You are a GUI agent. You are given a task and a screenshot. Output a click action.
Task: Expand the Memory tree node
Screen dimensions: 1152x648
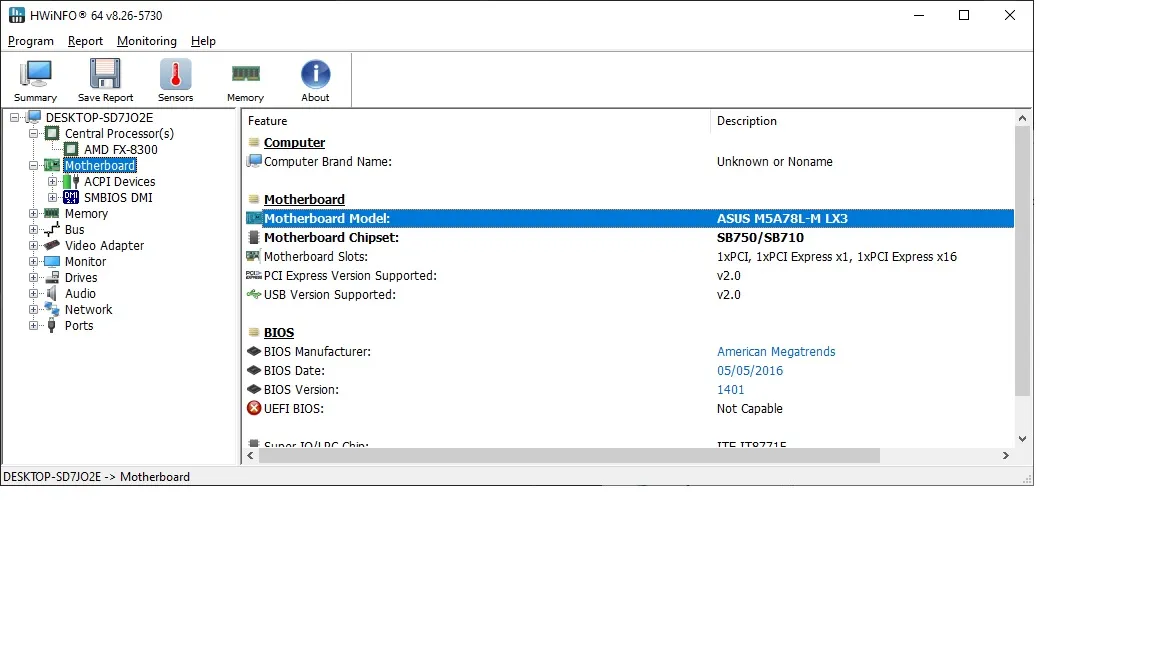[34, 214]
